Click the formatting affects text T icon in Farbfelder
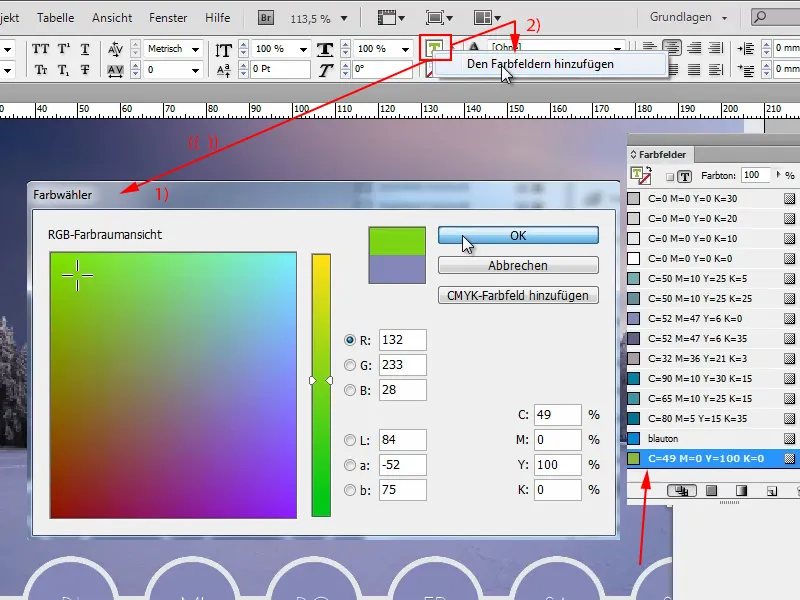 [685, 177]
